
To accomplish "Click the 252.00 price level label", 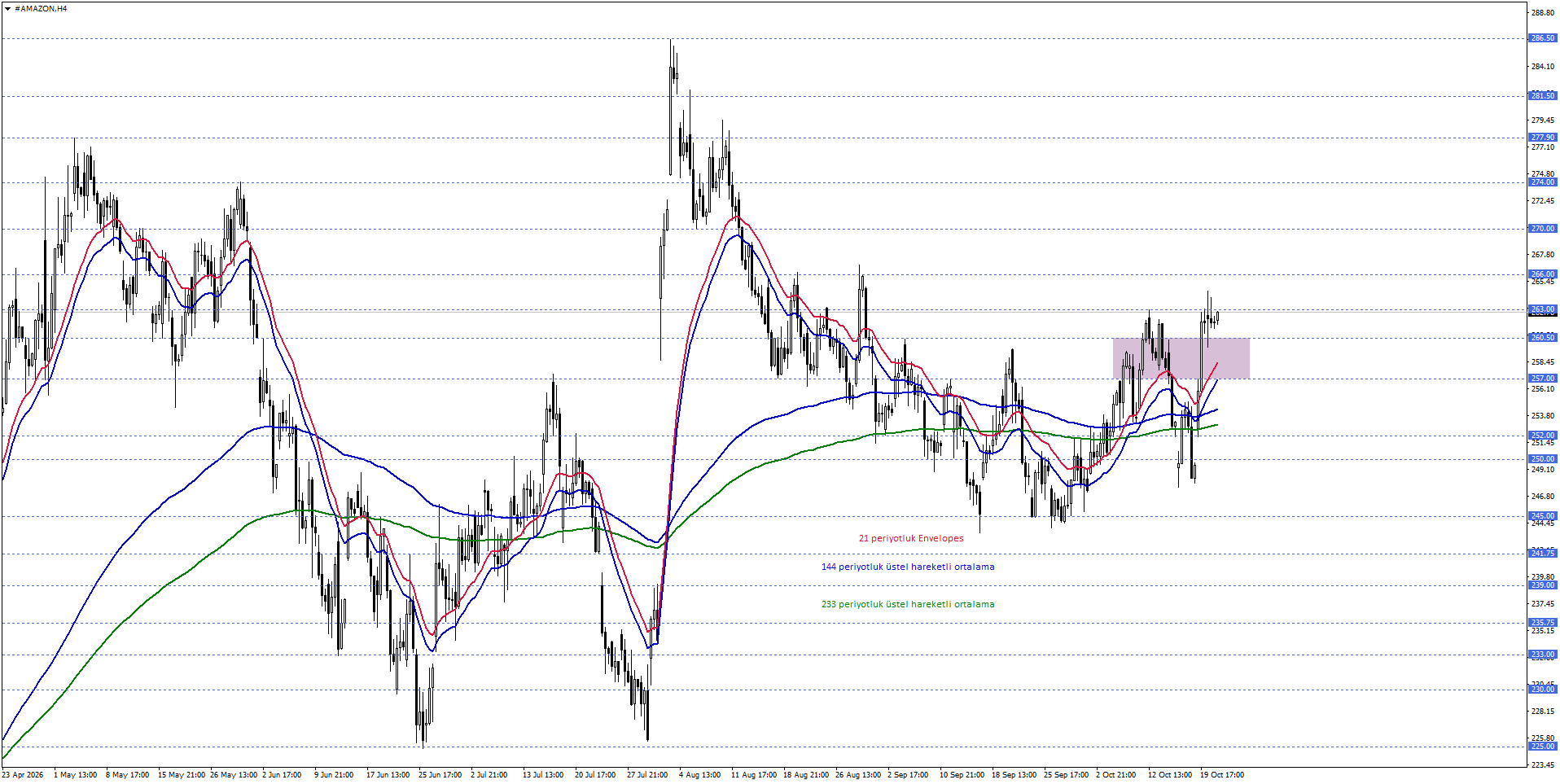I will [x=1543, y=436].
